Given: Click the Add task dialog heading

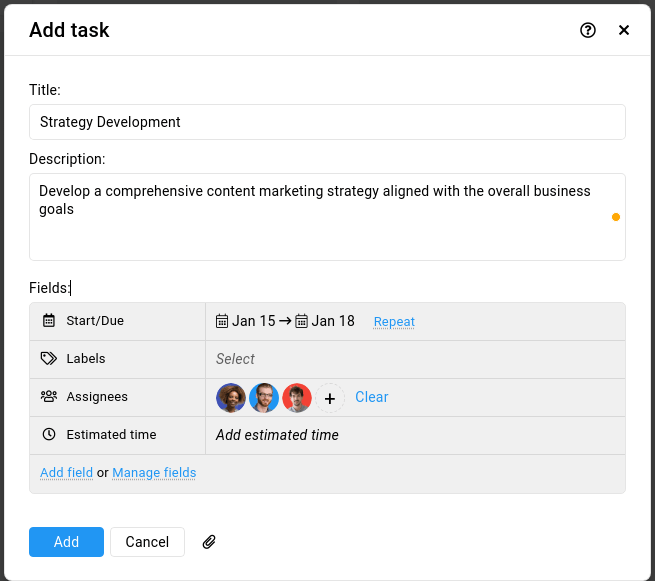Looking at the screenshot, I should pos(69,30).
